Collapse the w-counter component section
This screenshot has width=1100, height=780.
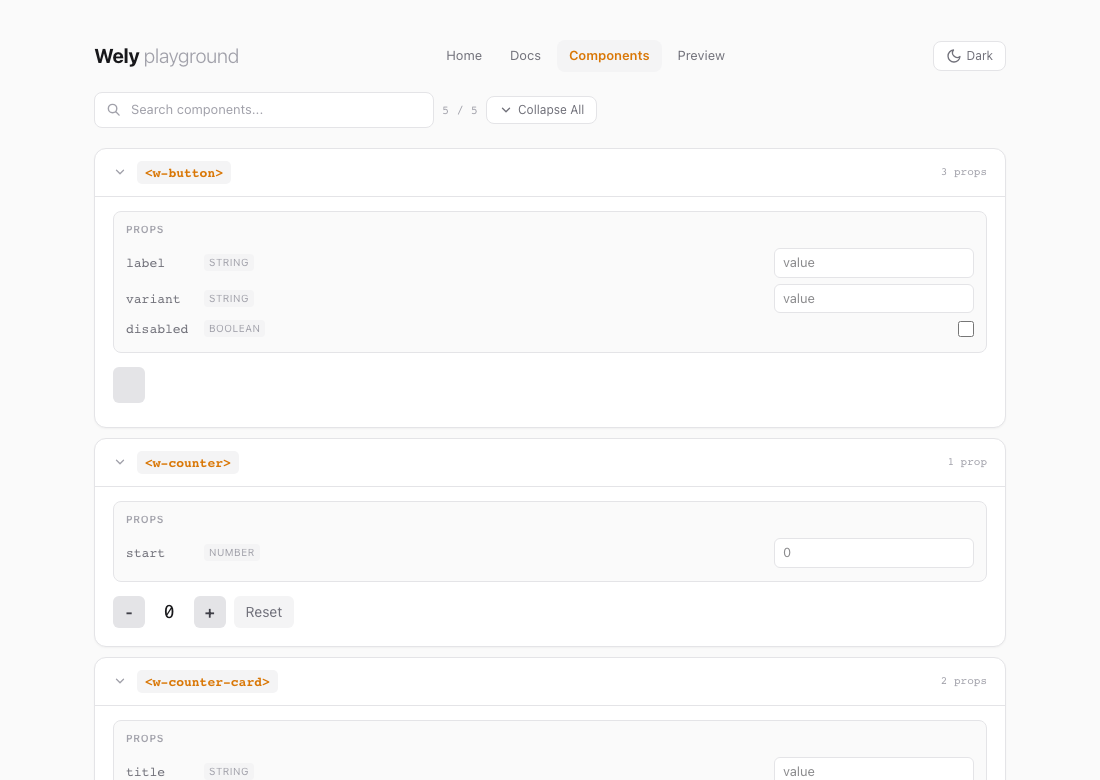[x=120, y=462]
